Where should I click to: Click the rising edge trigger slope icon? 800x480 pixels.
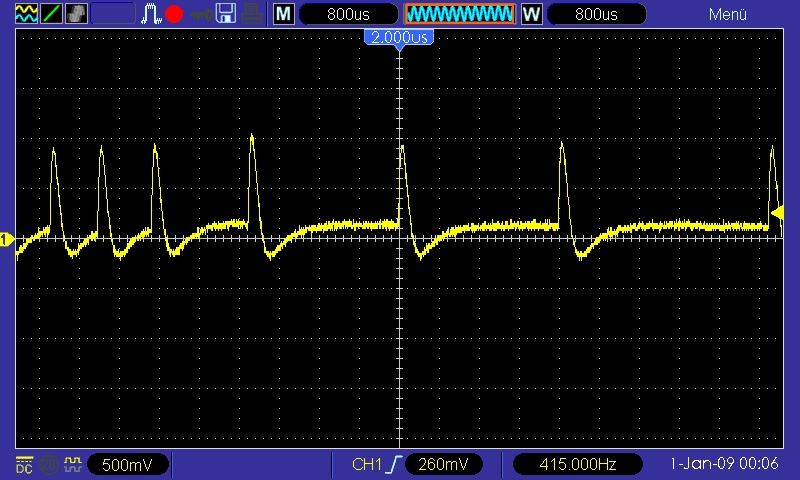click(394, 465)
